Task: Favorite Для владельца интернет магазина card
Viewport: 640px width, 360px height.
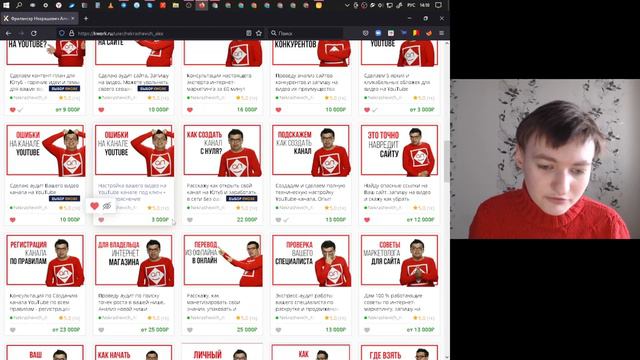Action: 101,330
